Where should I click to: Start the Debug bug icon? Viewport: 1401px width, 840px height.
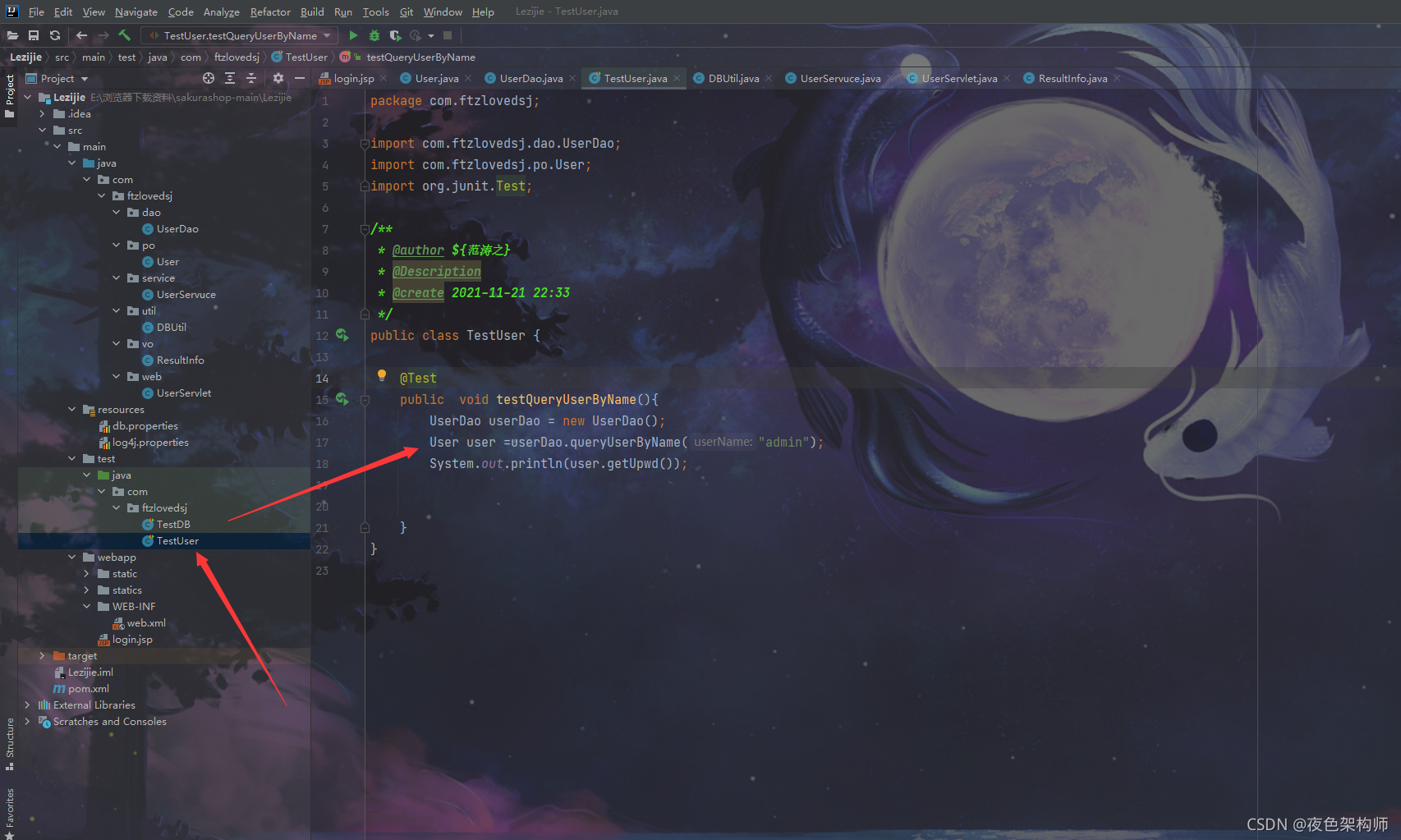(374, 35)
